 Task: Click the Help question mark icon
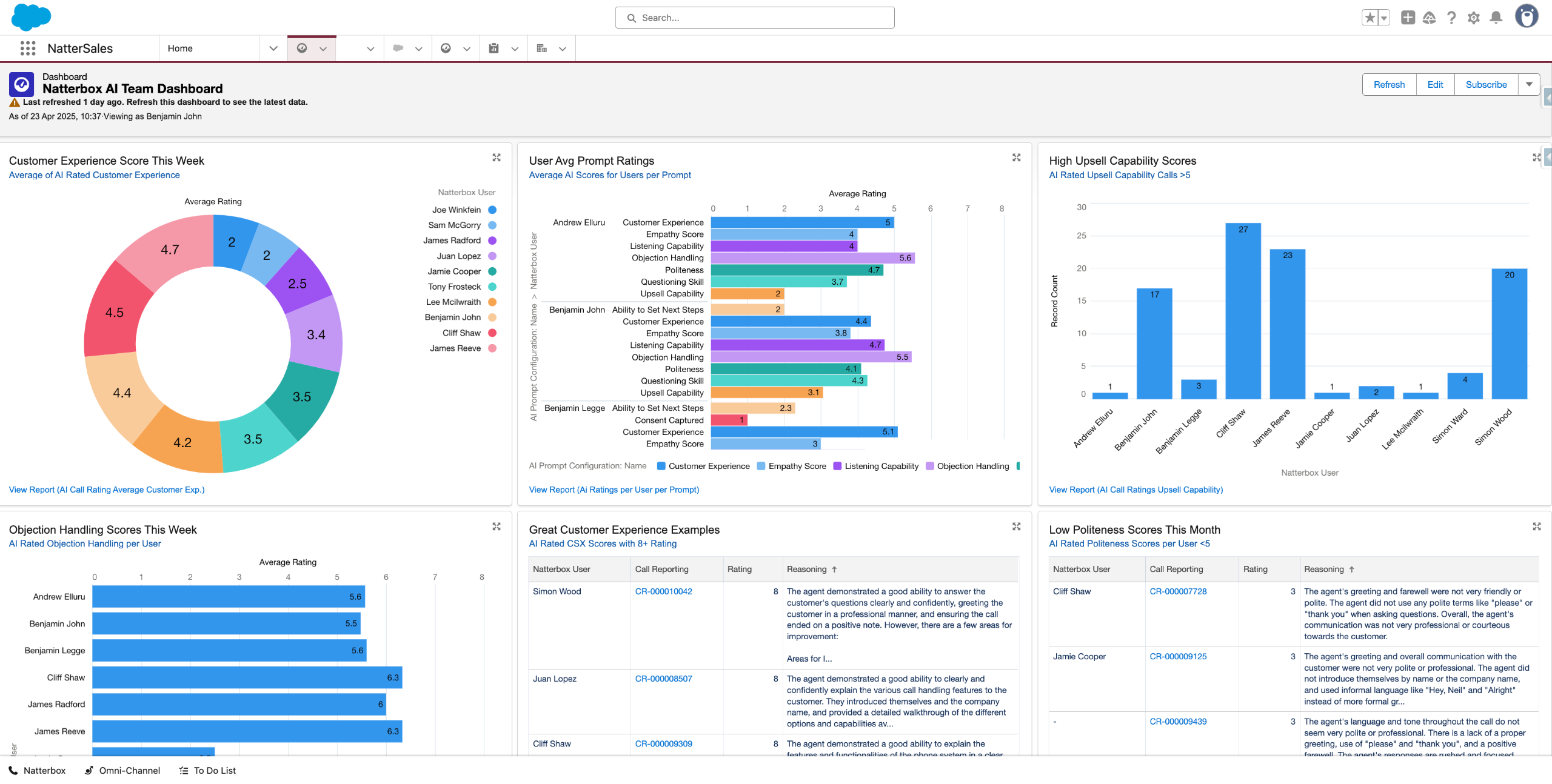(x=1451, y=18)
